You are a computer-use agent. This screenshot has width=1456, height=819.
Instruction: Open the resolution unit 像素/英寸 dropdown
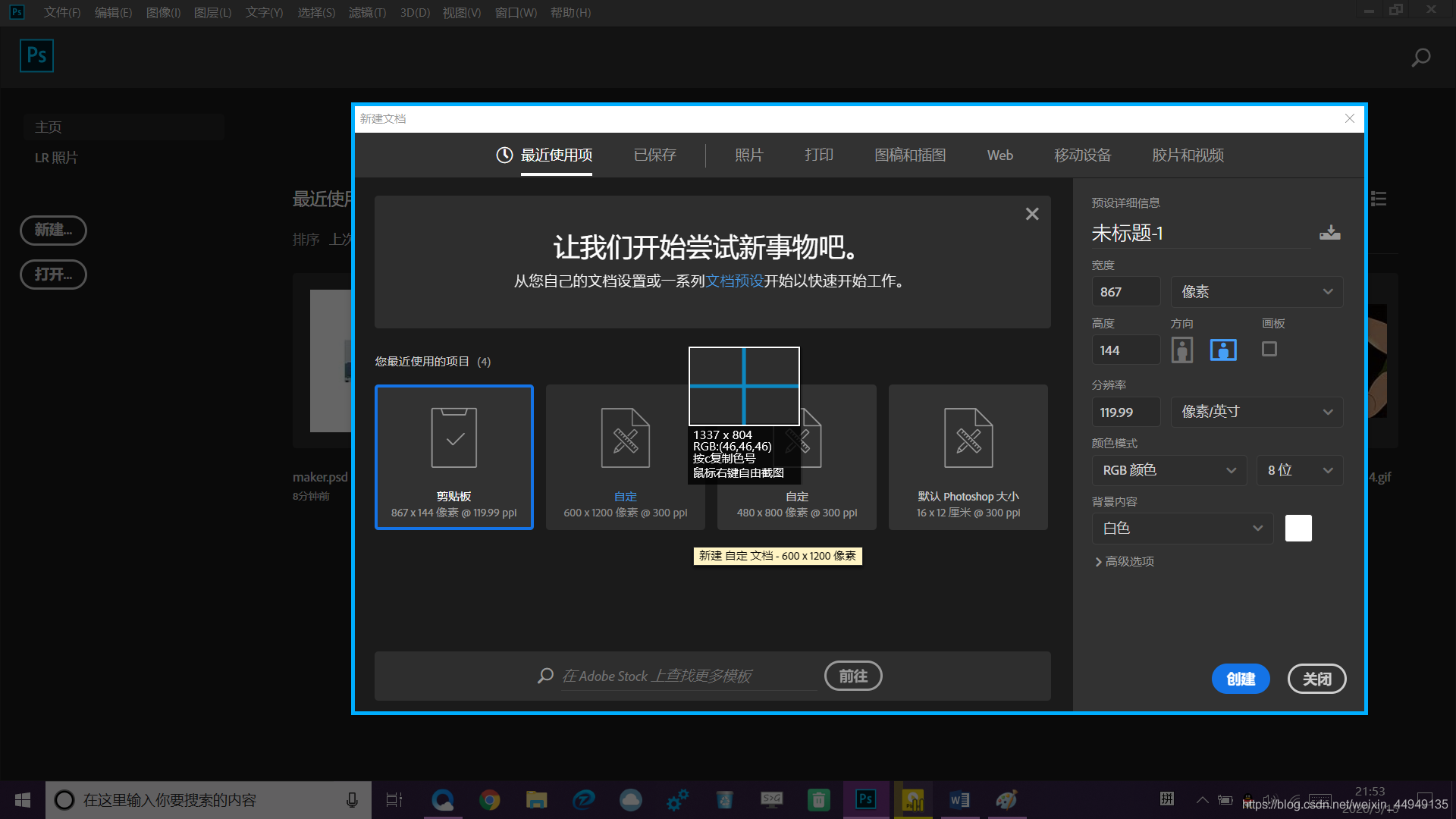click(x=1257, y=412)
